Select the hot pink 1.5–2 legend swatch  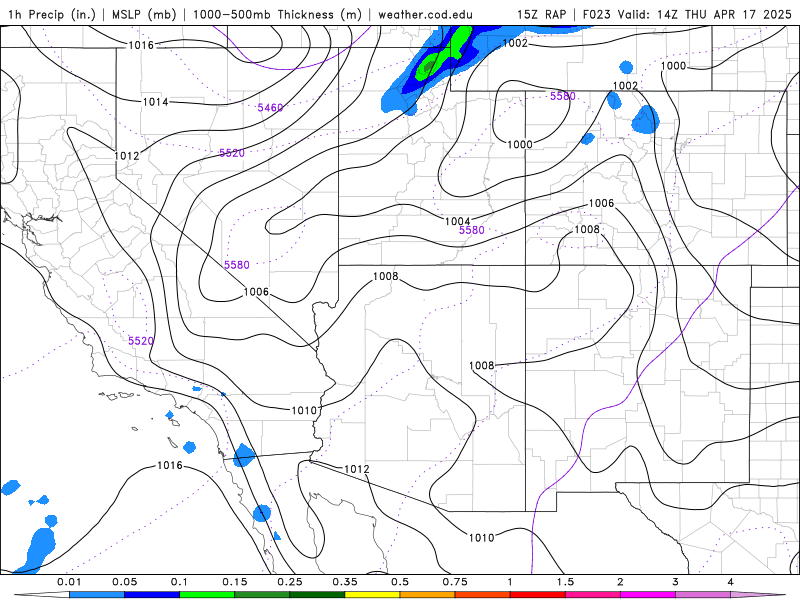[593, 595]
